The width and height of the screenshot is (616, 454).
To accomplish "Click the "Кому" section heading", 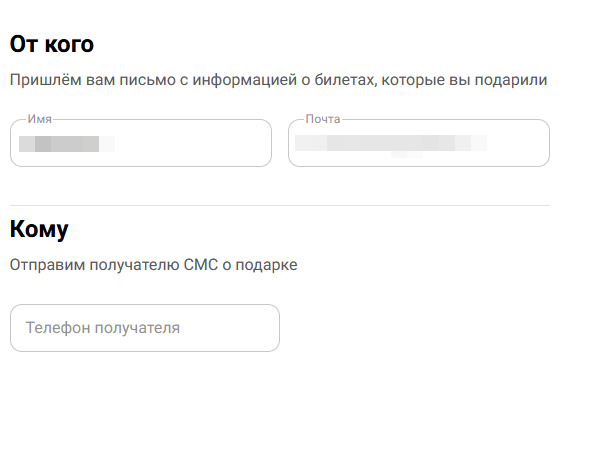I will 39,230.
